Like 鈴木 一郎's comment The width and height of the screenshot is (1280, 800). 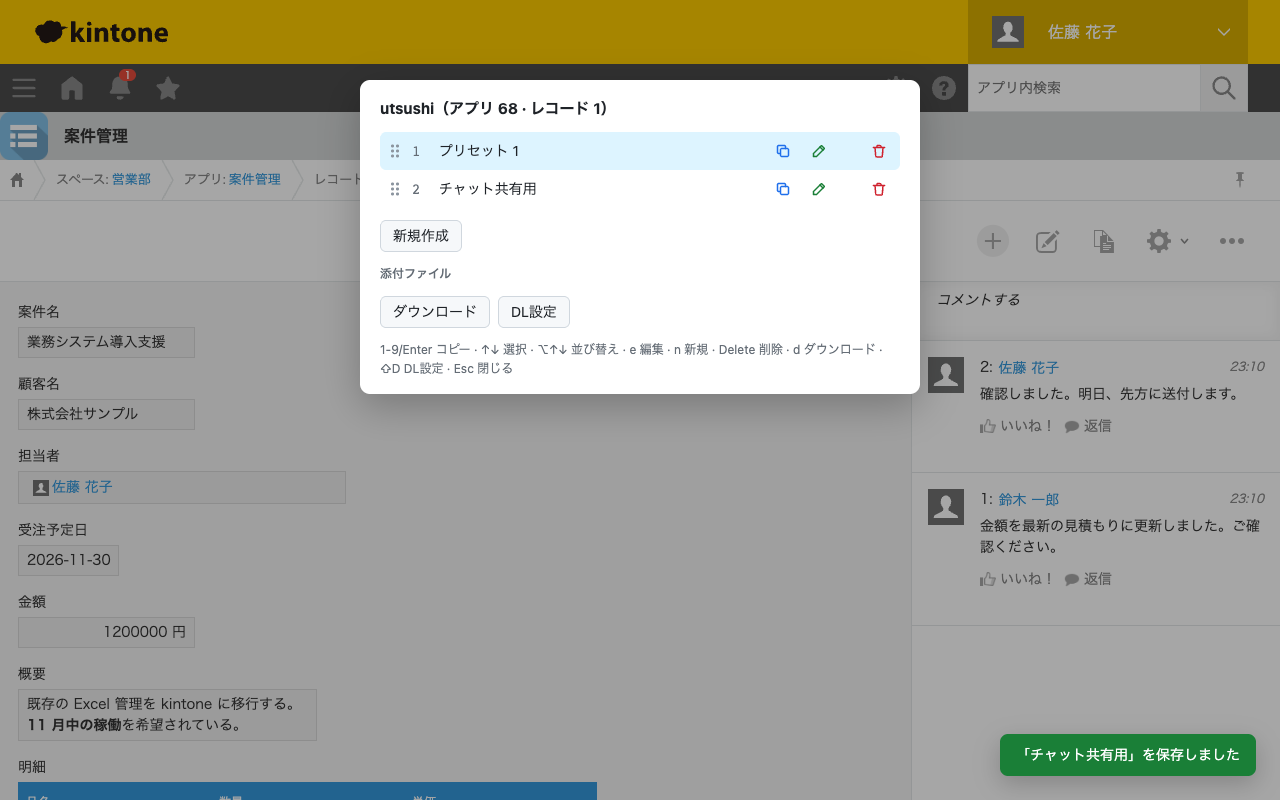[1017, 579]
